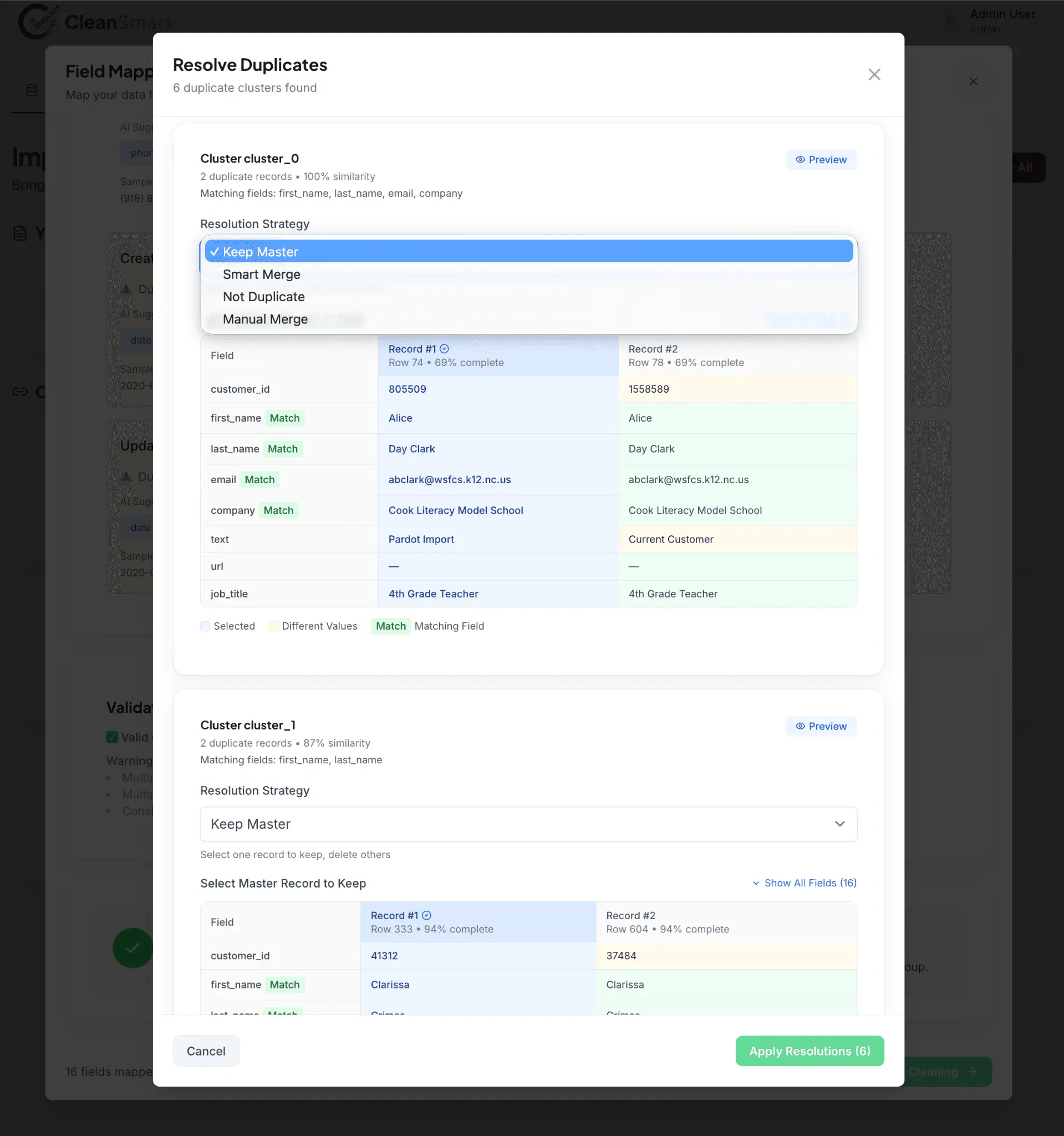Open cluster_1 Resolution Strategy dropdown
Image resolution: width=1064 pixels, height=1136 pixels.
click(528, 824)
